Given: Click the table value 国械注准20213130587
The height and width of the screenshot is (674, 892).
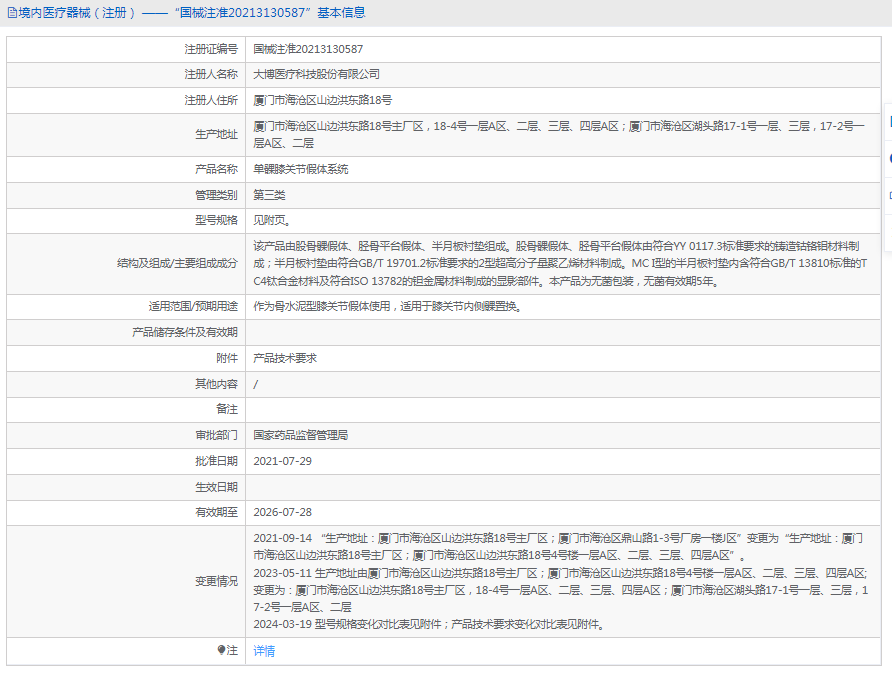Looking at the screenshot, I should (308, 49).
